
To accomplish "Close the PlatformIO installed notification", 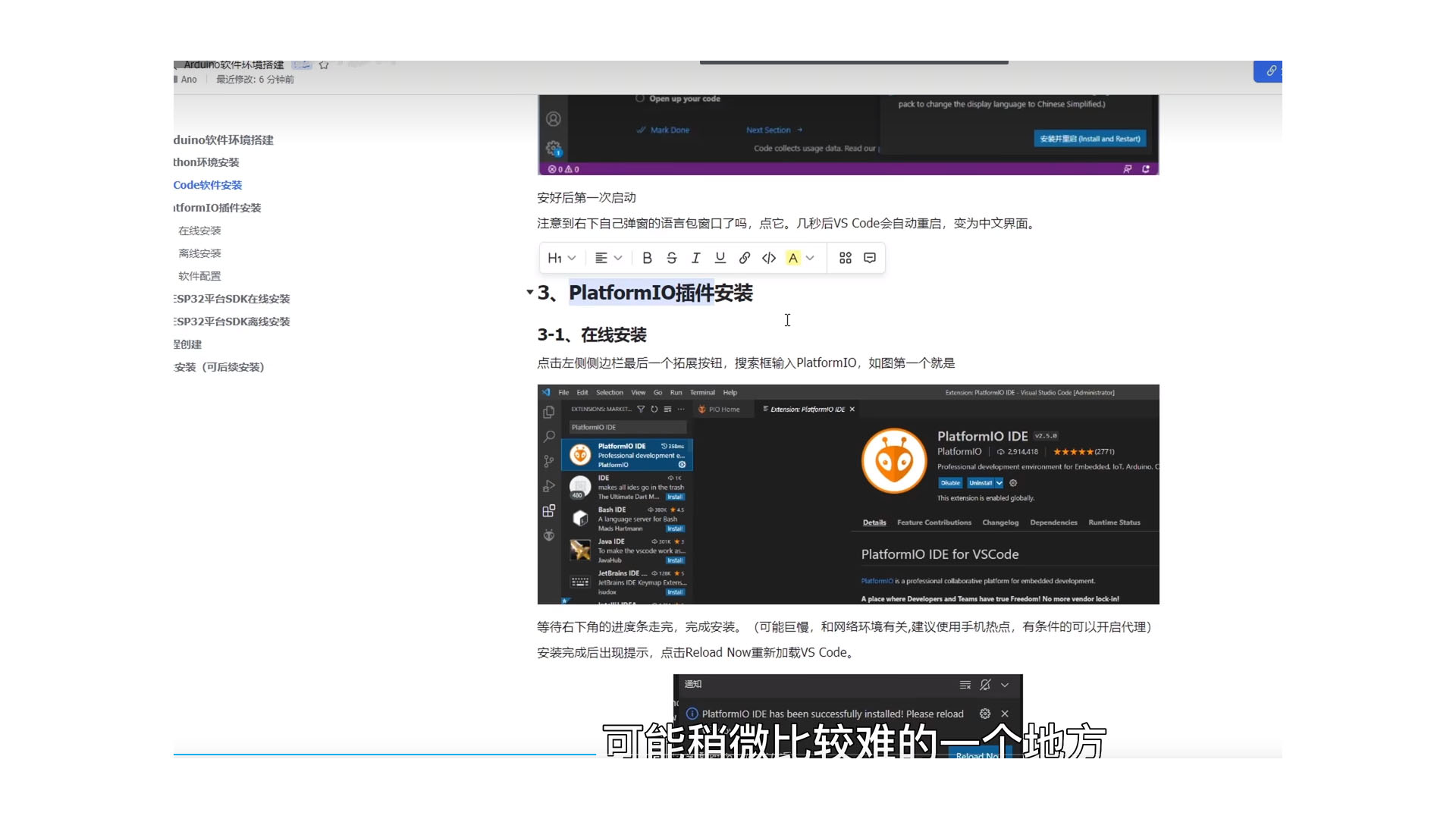I will tap(1005, 714).
